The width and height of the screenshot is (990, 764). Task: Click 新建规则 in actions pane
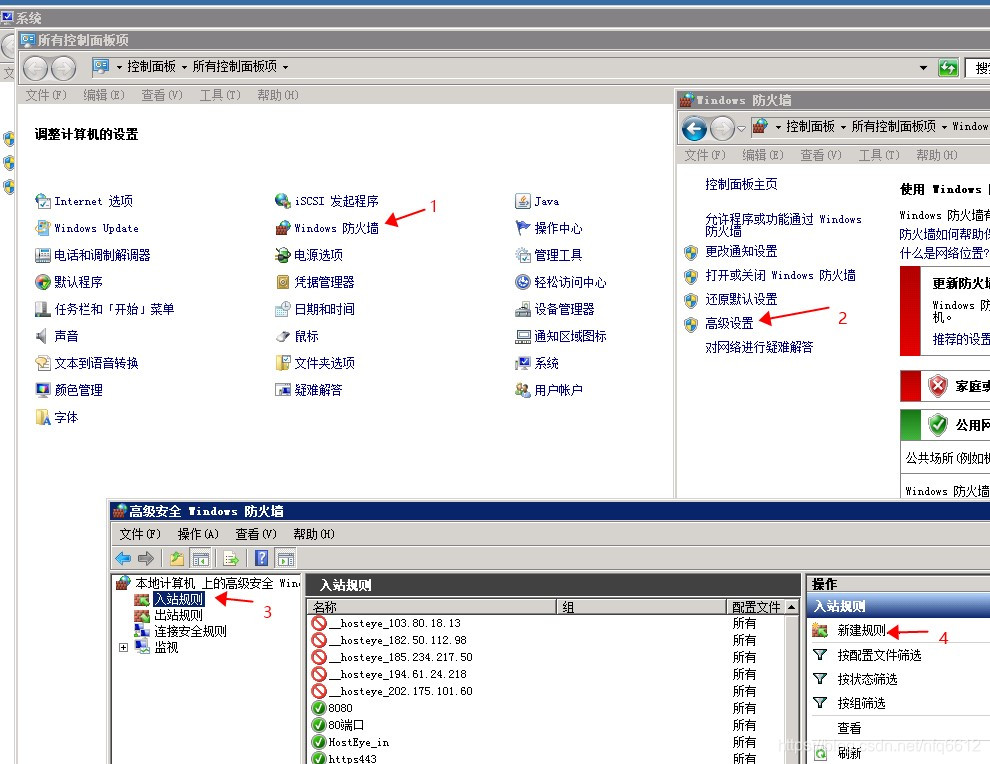click(x=861, y=630)
